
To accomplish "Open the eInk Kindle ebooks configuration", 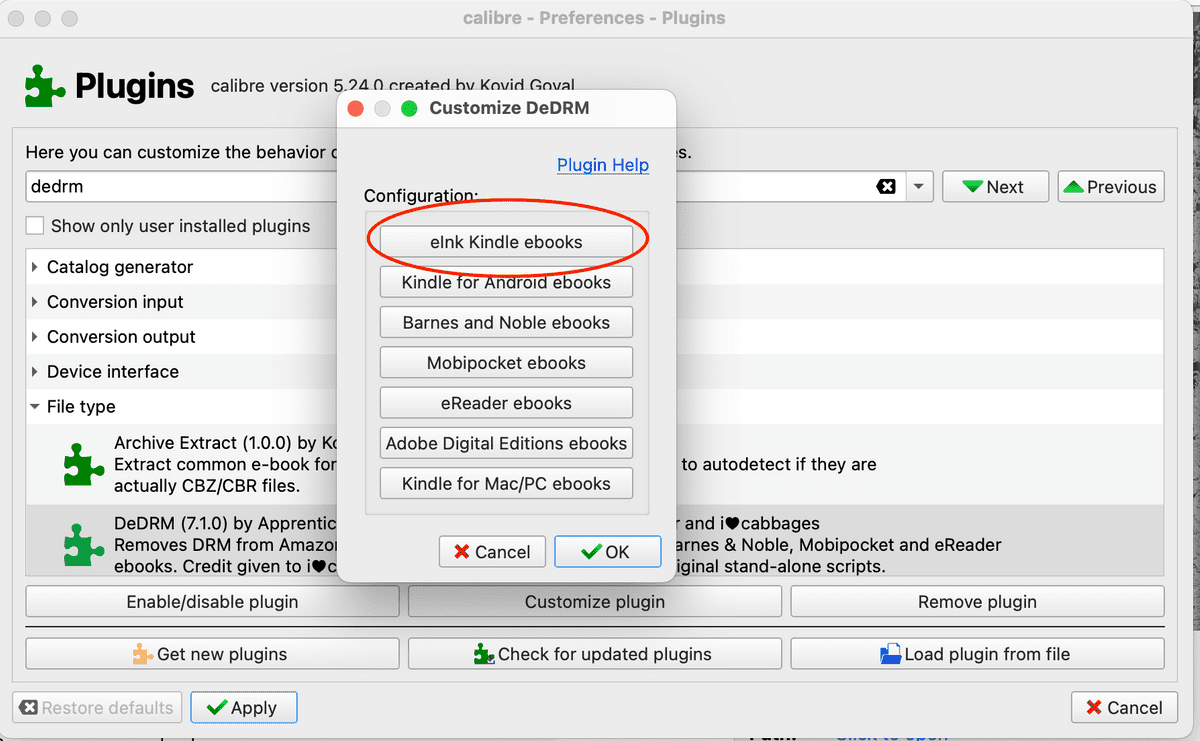I will tap(506, 242).
